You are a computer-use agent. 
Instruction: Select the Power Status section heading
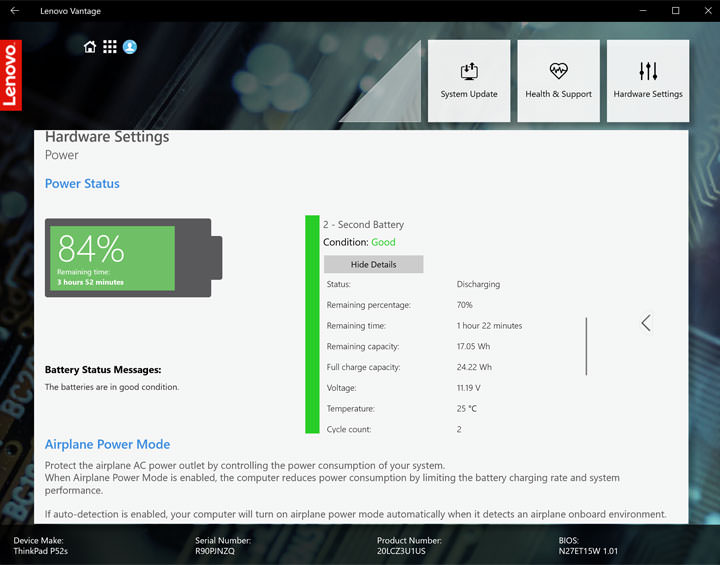(82, 184)
